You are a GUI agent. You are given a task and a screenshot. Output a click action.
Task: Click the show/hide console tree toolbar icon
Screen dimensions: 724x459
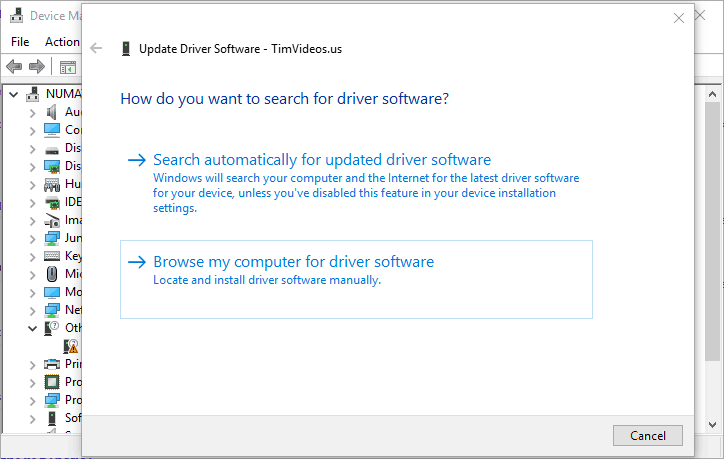coord(68,67)
